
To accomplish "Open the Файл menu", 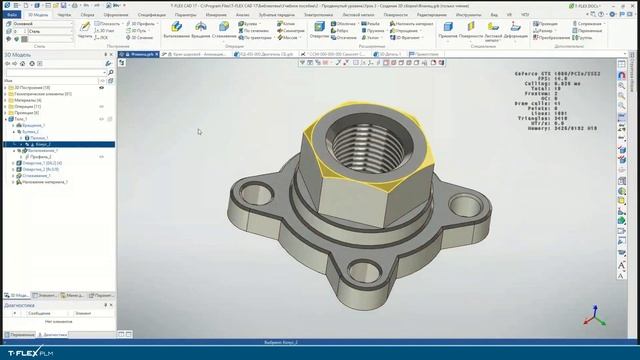I will click(x=12, y=15).
